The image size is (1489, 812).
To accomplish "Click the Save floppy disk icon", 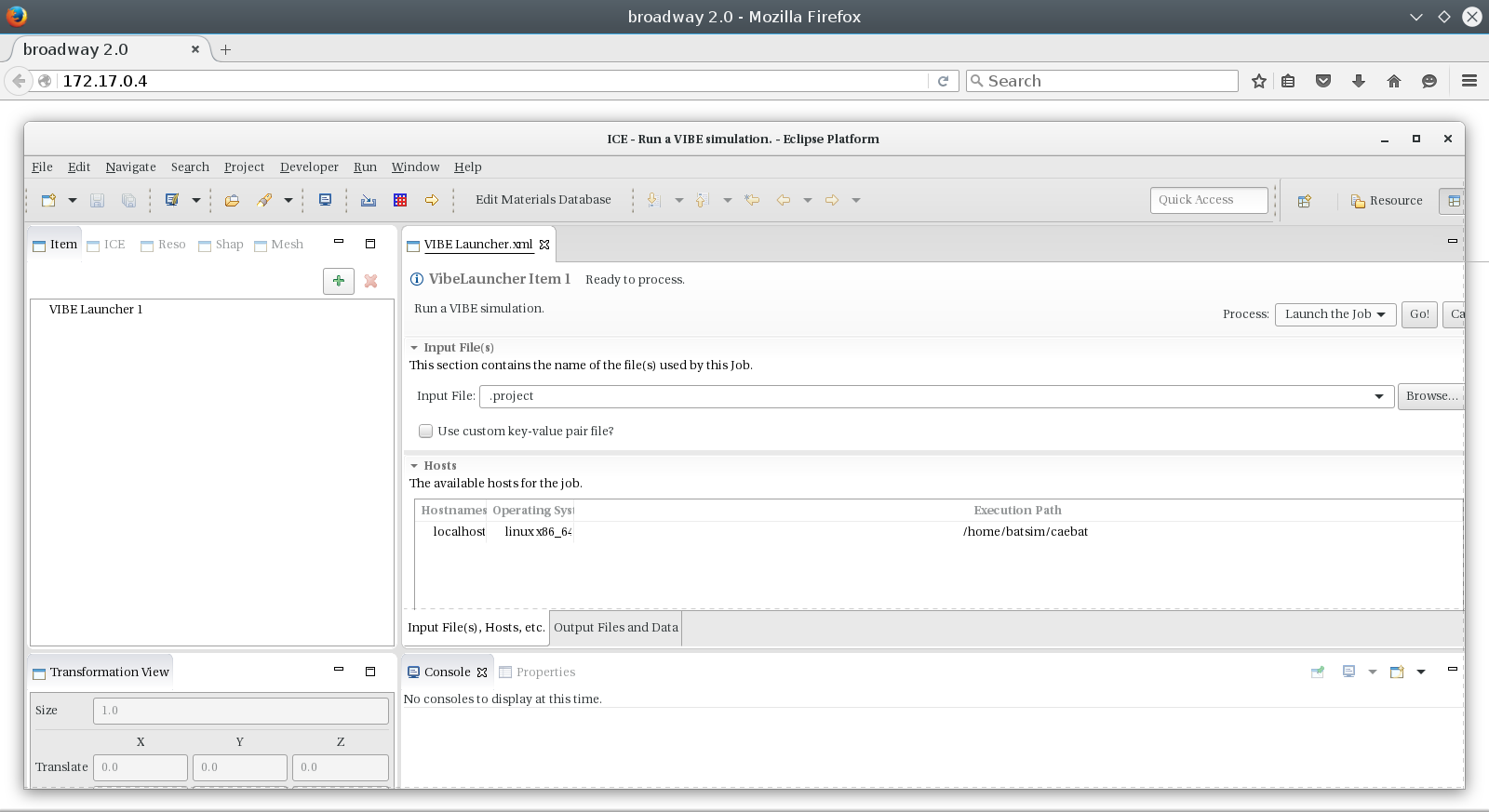I will [x=97, y=200].
